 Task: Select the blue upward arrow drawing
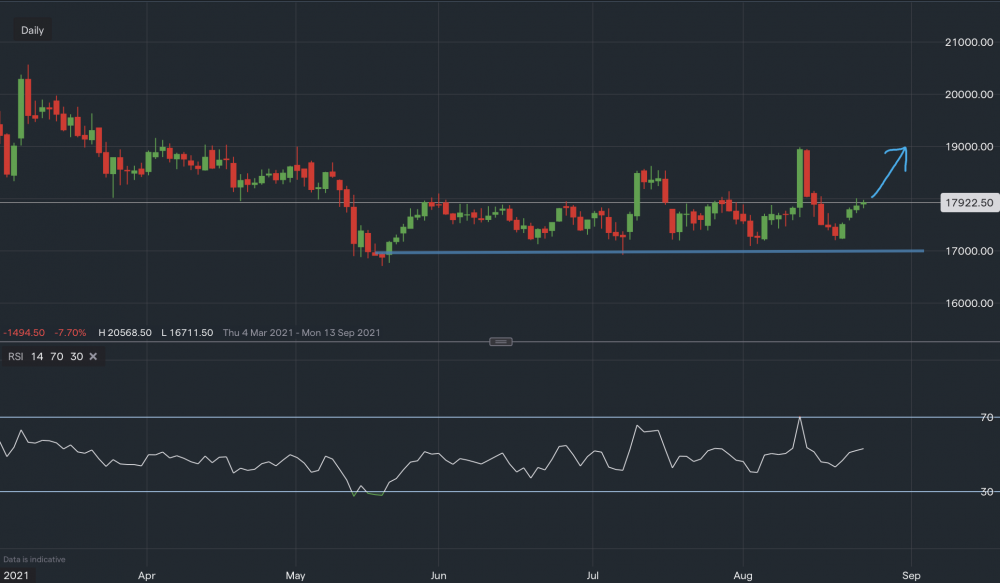(890, 168)
